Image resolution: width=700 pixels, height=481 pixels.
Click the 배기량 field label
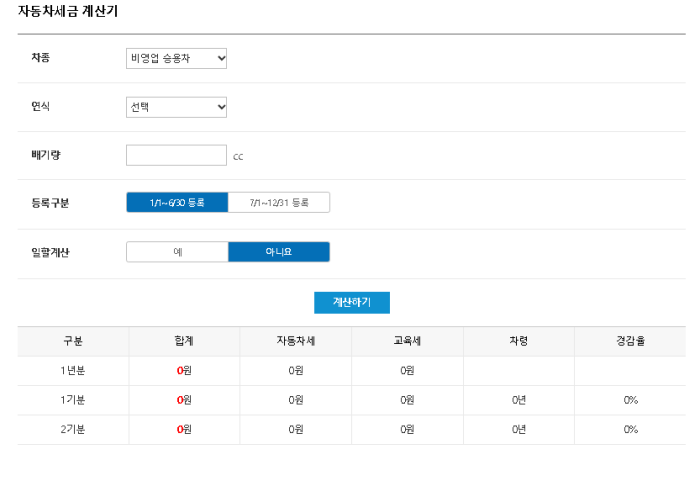[x=46, y=155]
